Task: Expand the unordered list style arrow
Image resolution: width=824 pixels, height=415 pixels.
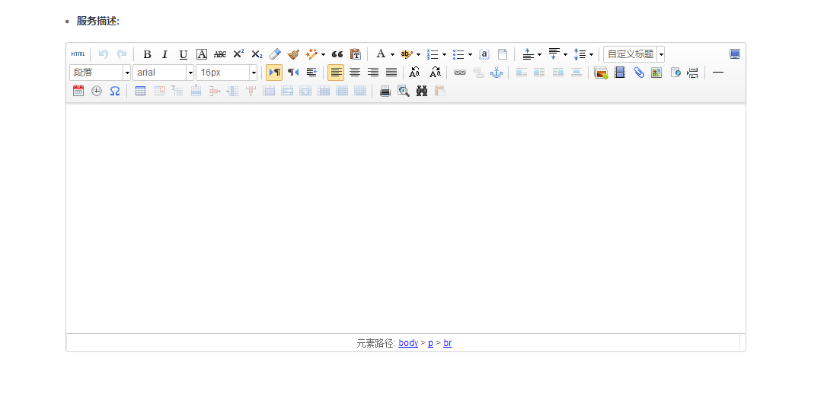Action: 470,54
